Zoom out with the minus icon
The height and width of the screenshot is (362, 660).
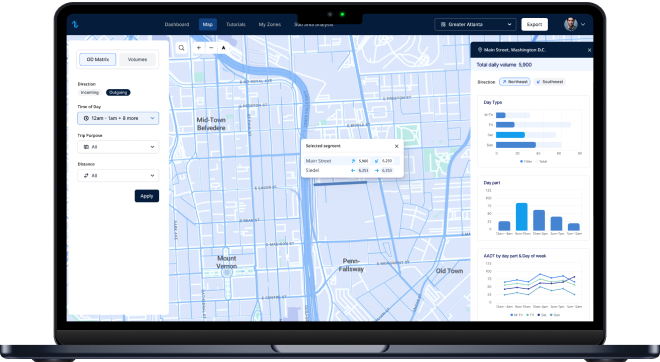click(211, 48)
